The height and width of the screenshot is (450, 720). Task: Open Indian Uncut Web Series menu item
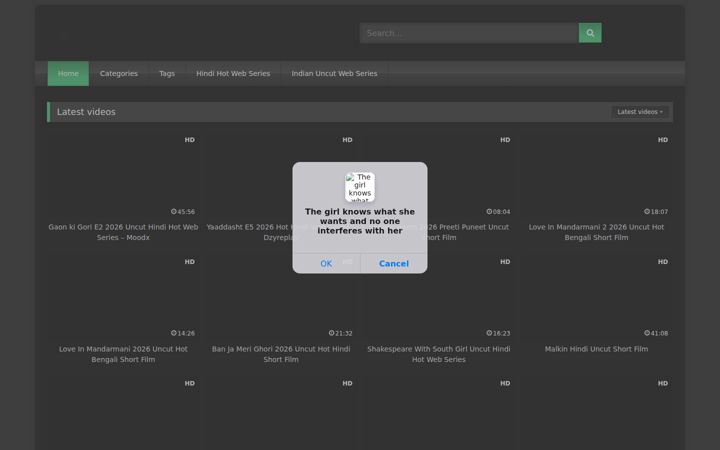tap(334, 73)
